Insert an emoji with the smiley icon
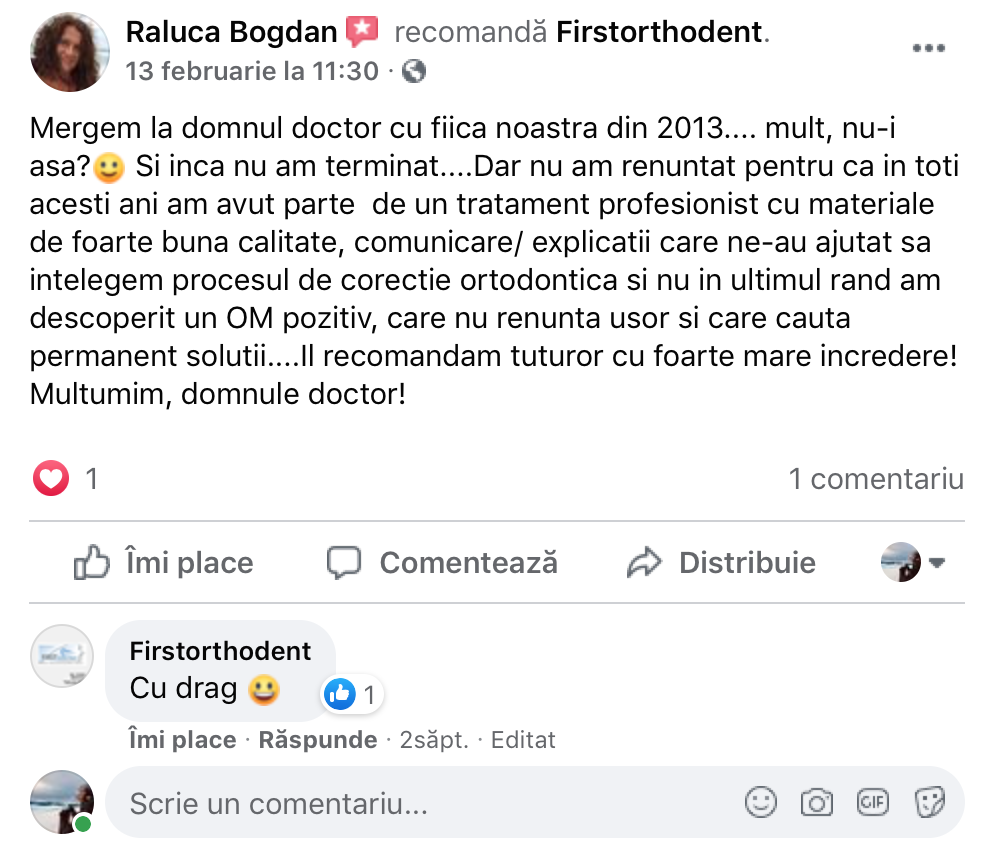 pos(761,802)
